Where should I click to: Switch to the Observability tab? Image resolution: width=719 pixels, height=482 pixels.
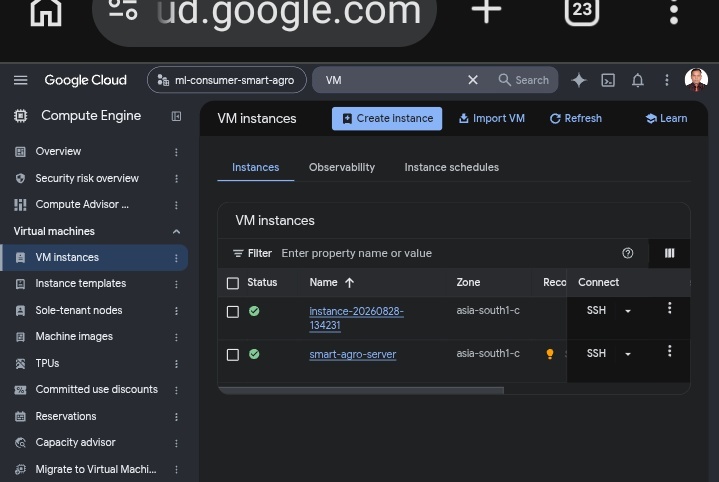tap(342, 167)
